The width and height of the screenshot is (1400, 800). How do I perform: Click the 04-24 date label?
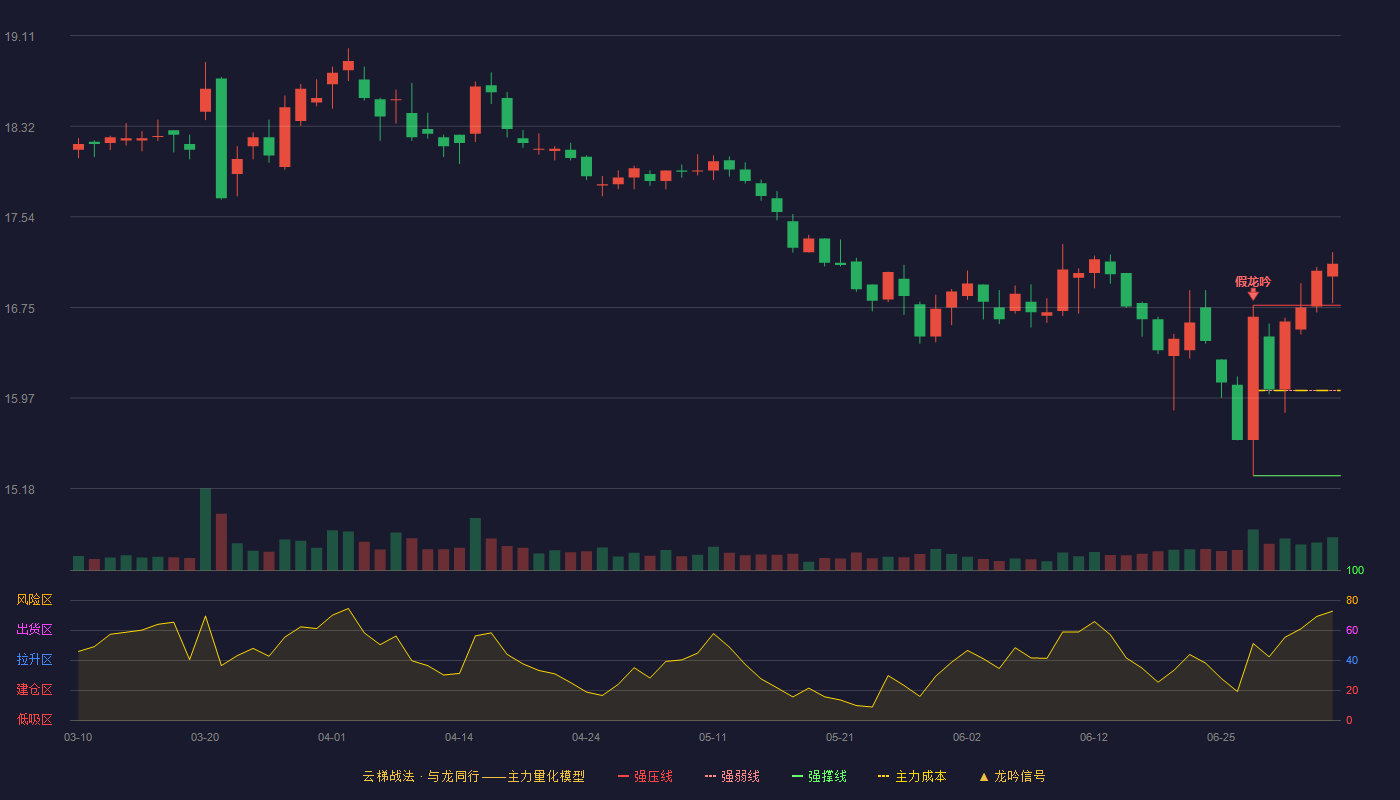point(586,737)
